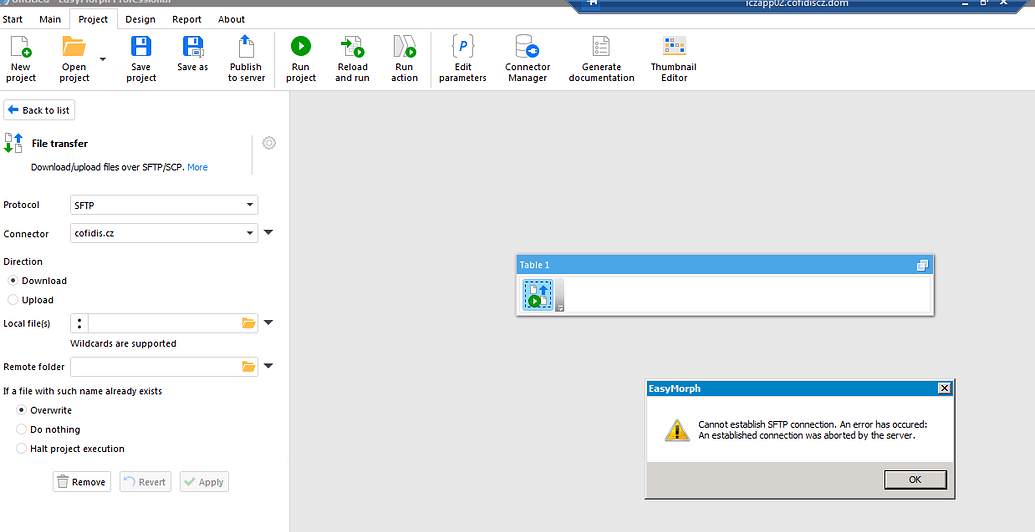Click Local file(s) multi-entry dots button
1035x532 pixels.
(79, 323)
